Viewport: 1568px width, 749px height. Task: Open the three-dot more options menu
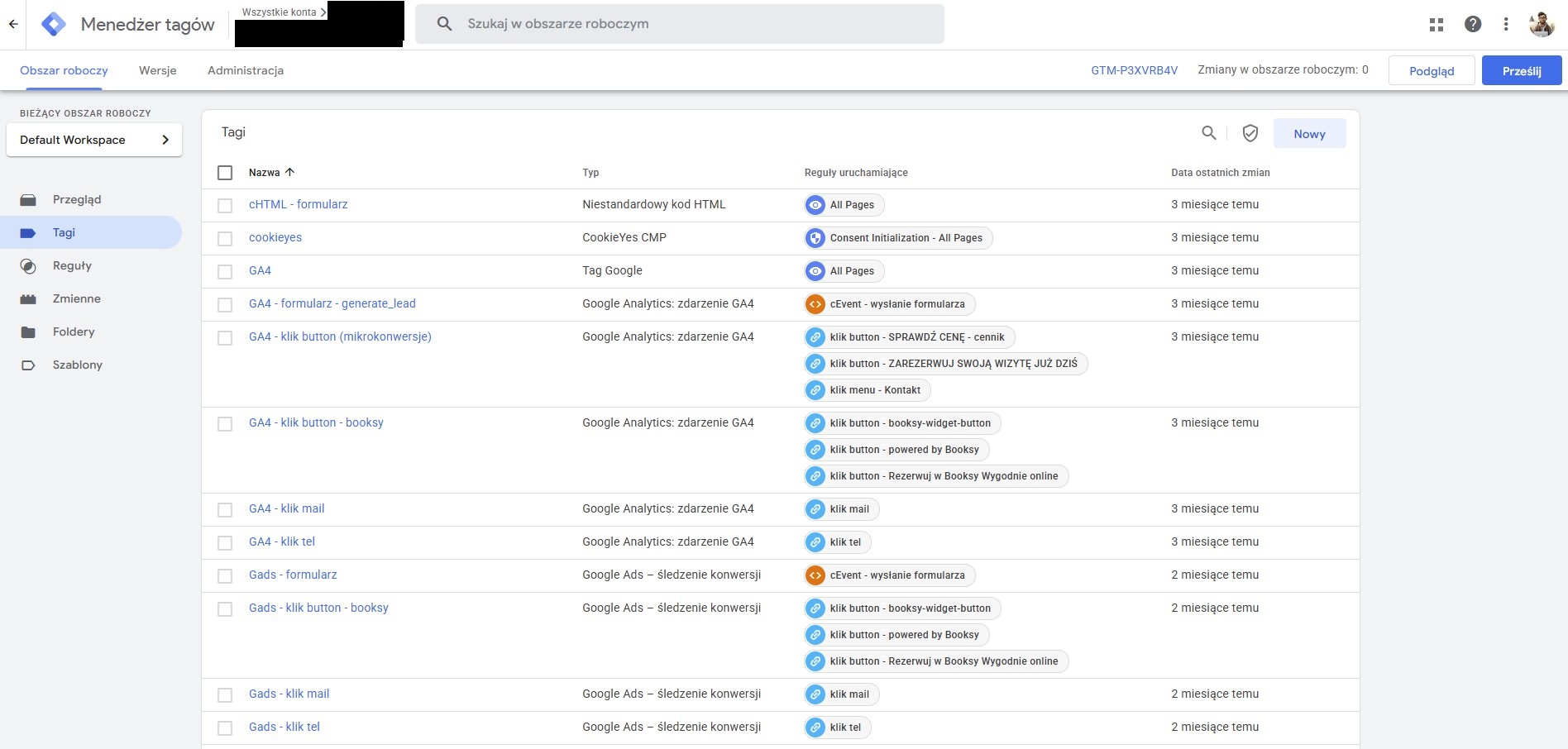pos(1506,24)
